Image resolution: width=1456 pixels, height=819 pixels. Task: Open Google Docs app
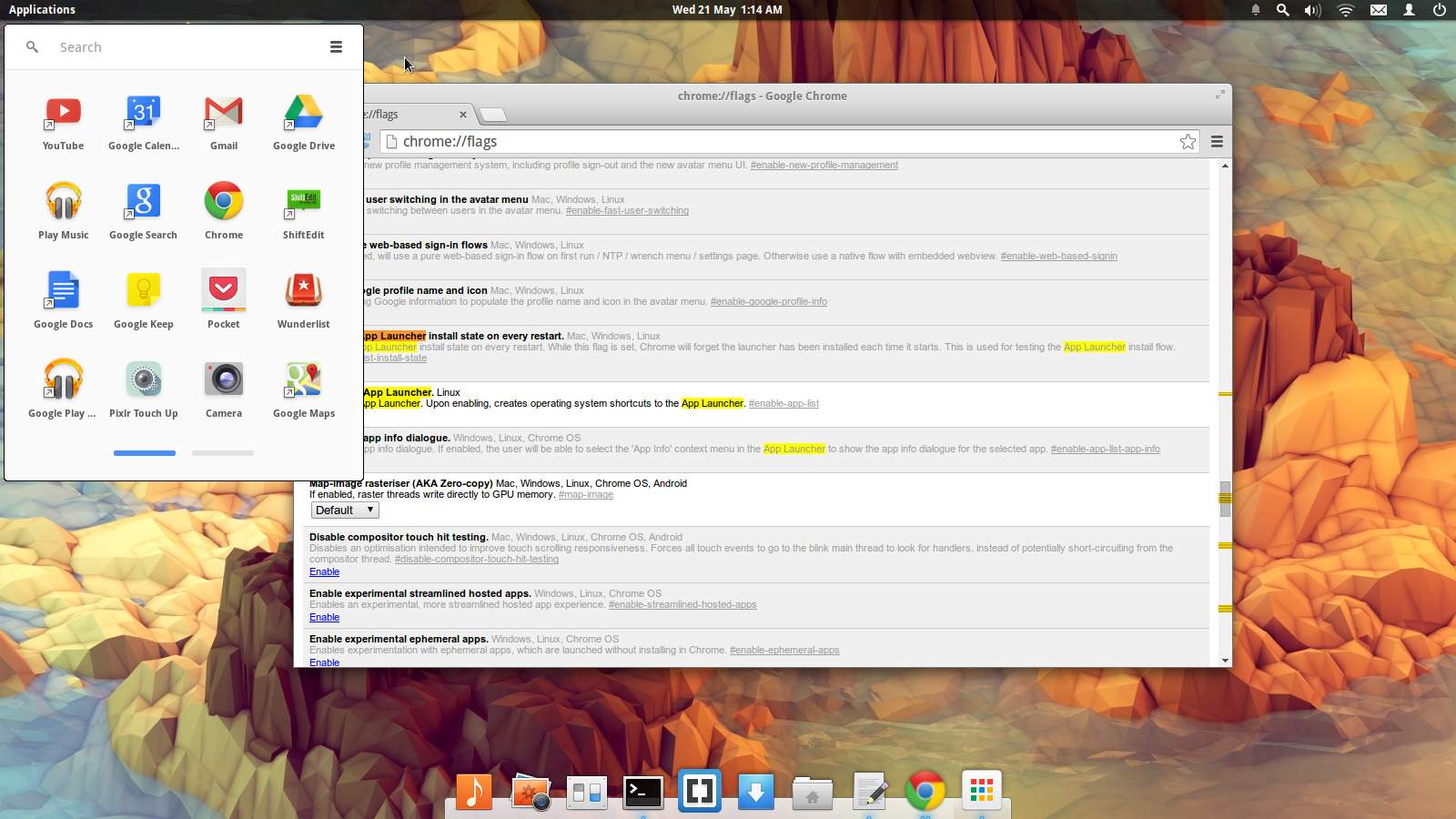click(63, 301)
